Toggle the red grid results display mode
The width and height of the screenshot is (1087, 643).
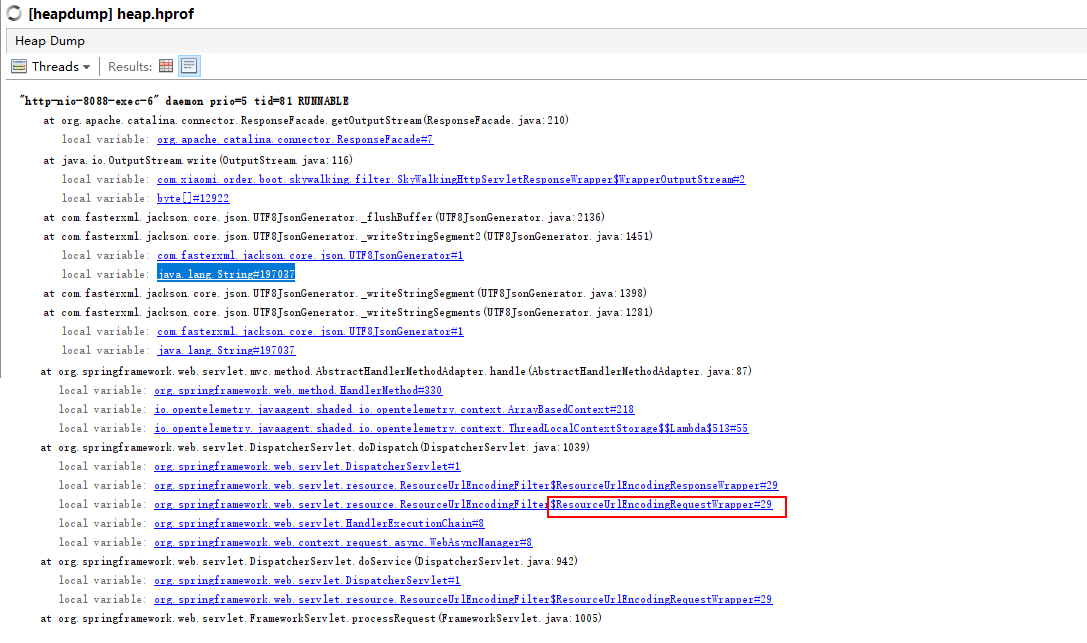coord(165,65)
